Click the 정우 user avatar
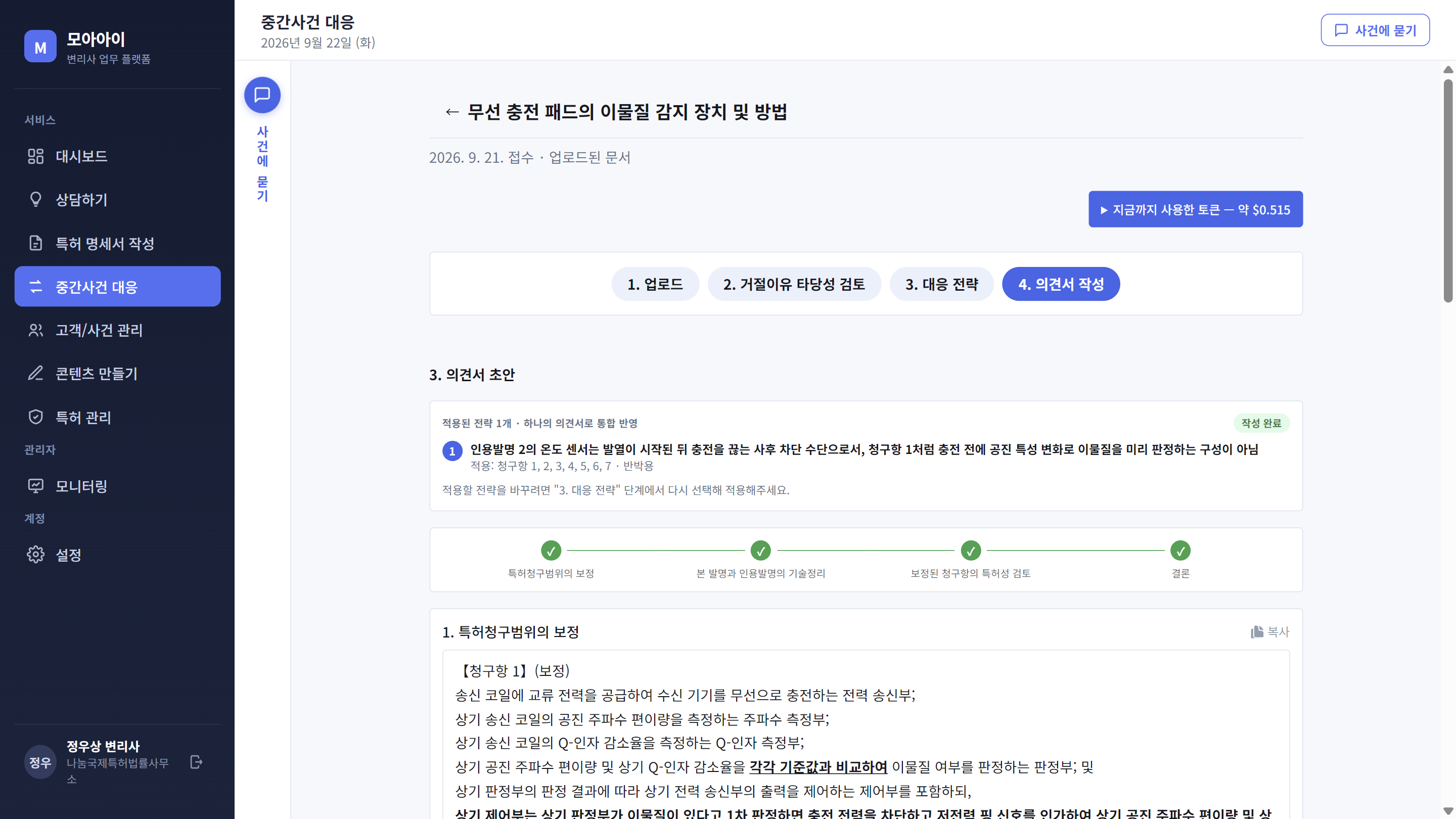This screenshot has width=1456, height=819. tap(40, 762)
